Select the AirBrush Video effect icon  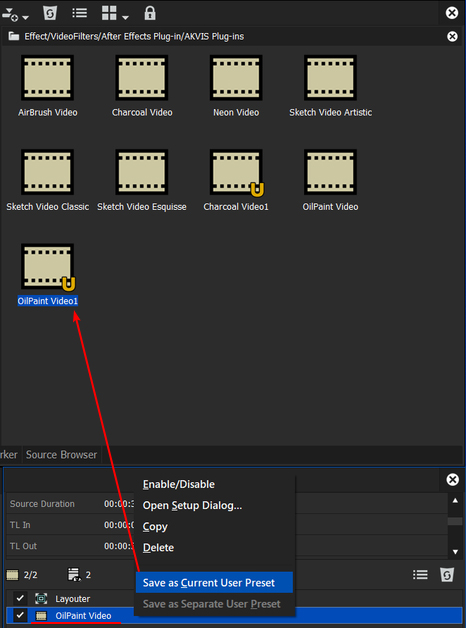click(x=47, y=78)
